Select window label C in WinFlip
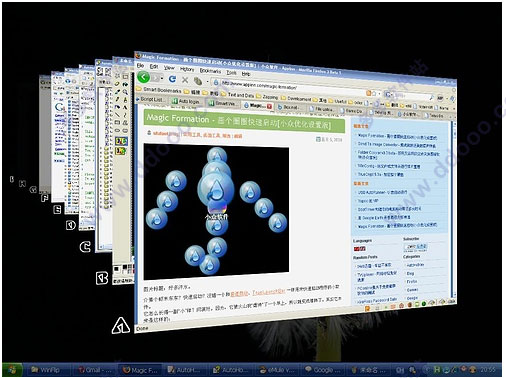 coord(85,247)
